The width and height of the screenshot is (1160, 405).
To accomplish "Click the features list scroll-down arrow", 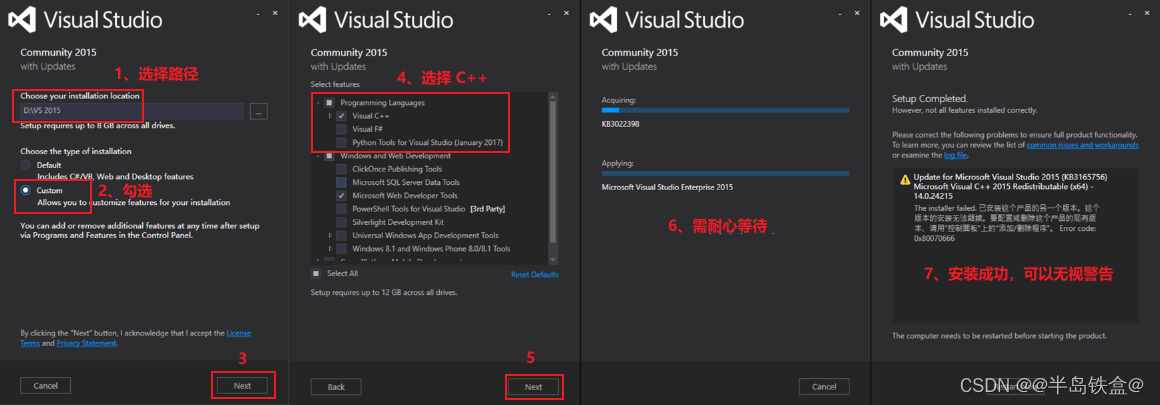I will 552,260.
